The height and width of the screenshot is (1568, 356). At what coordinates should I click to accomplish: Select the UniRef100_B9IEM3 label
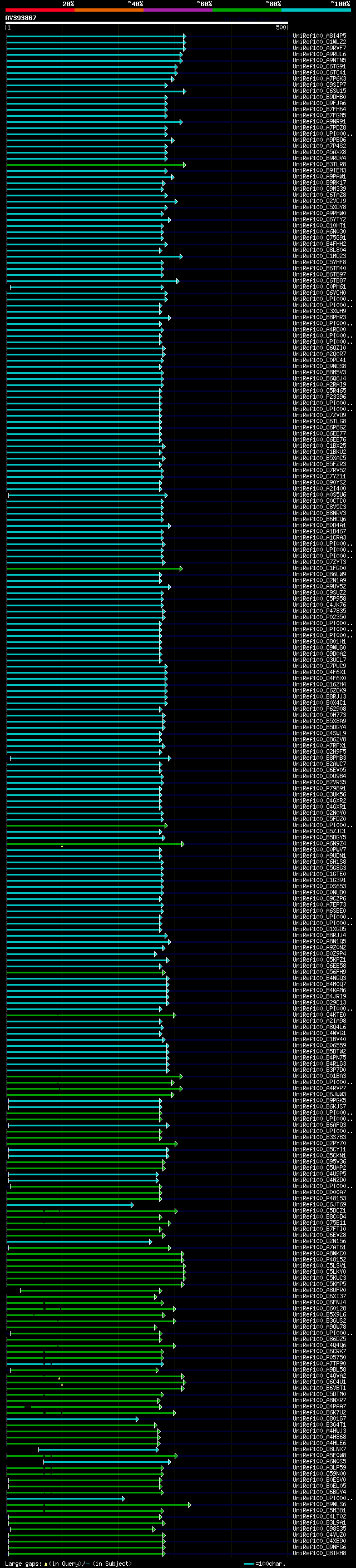point(319,170)
